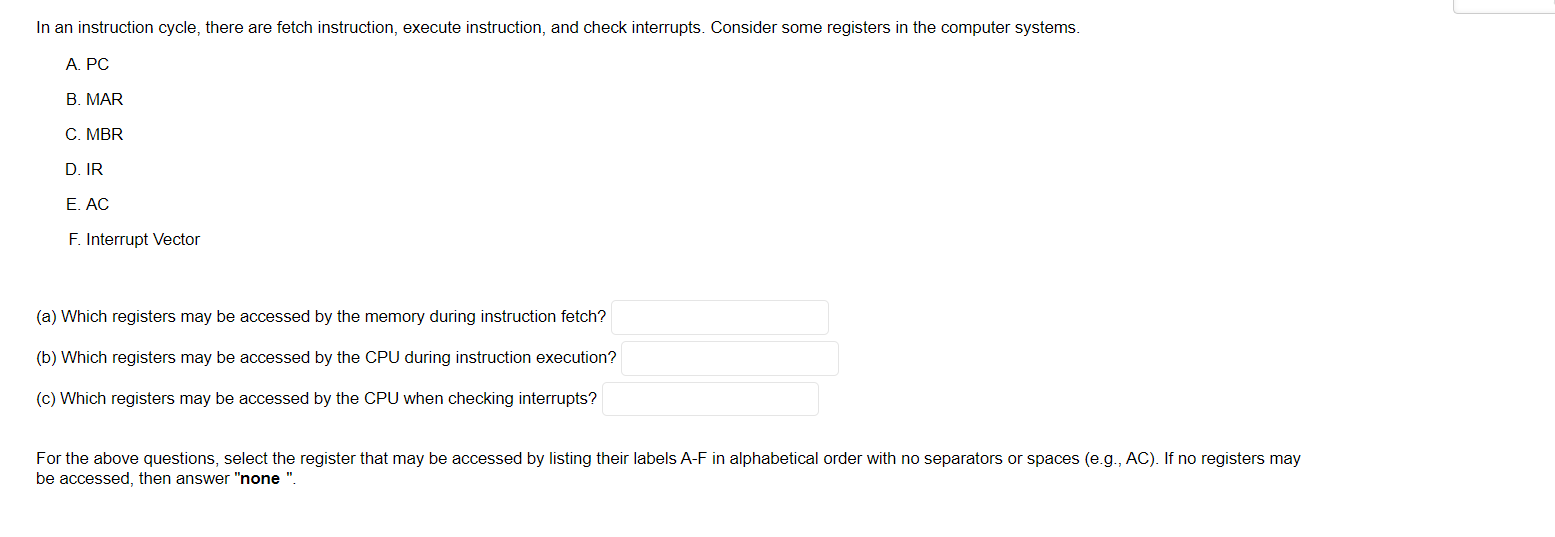Click the partially visible box at top right
The image size is (1555, 537).
pyautogui.click(x=1503, y=6)
